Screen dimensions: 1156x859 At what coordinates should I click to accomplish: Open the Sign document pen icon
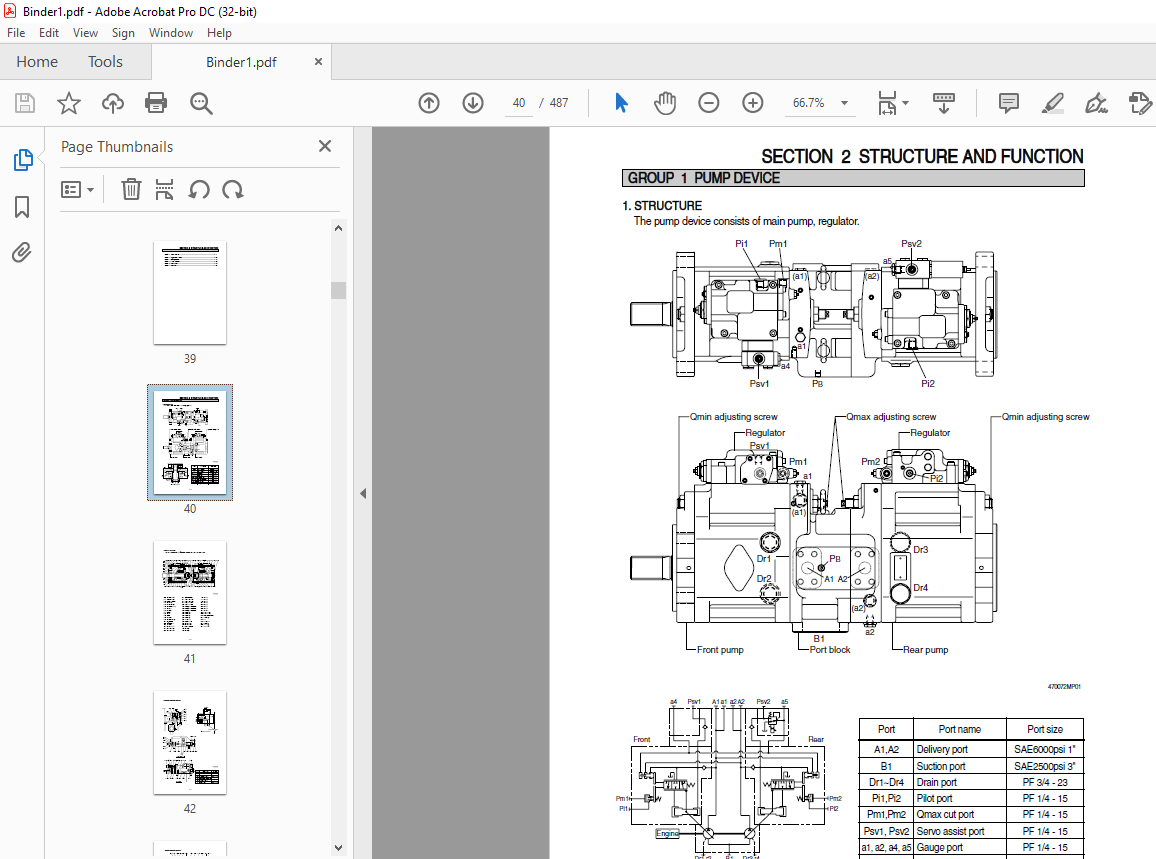coord(1096,103)
